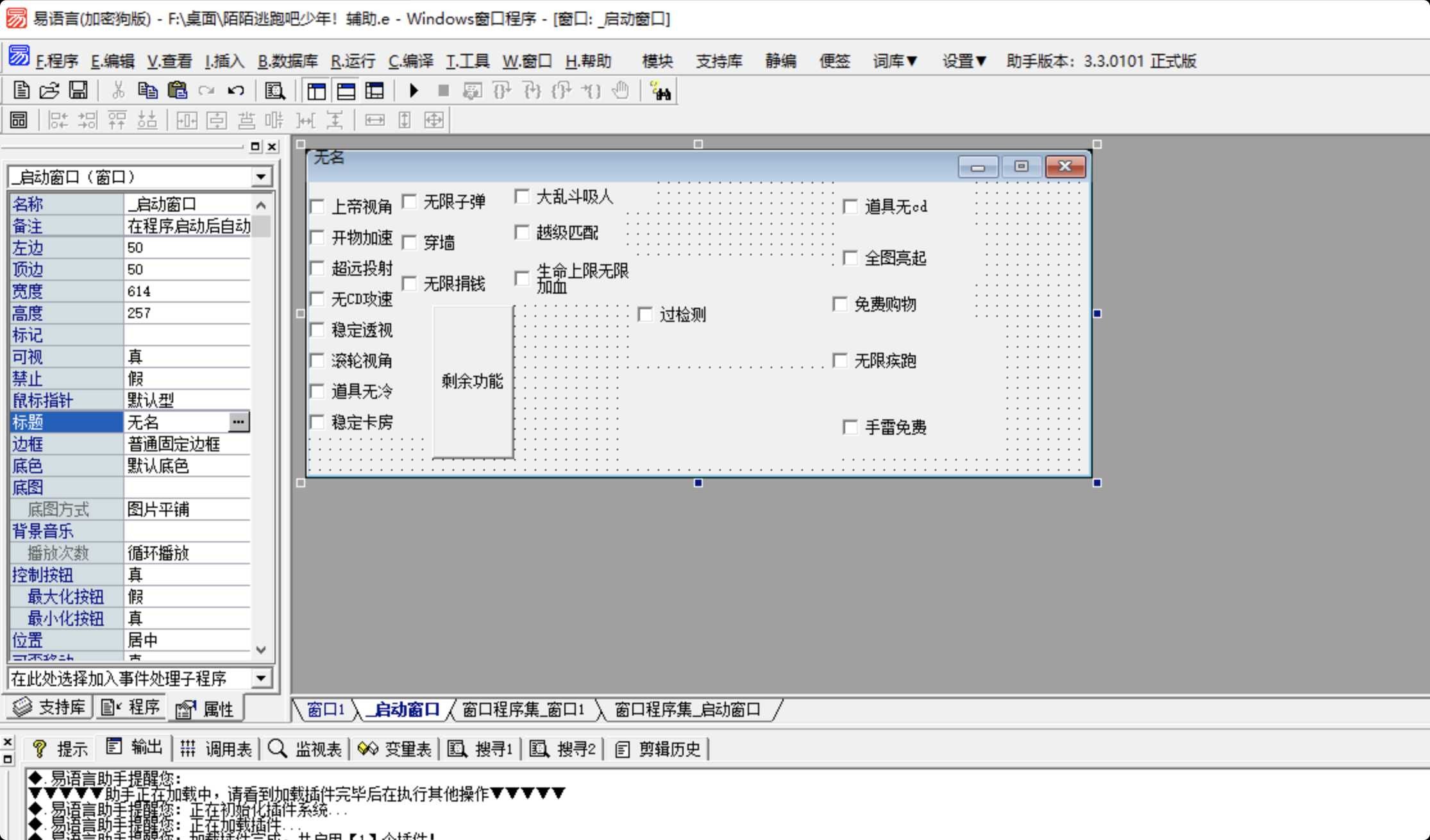1430x840 pixels.
Task: Switch to the 窗口1 tab
Action: coord(325,709)
